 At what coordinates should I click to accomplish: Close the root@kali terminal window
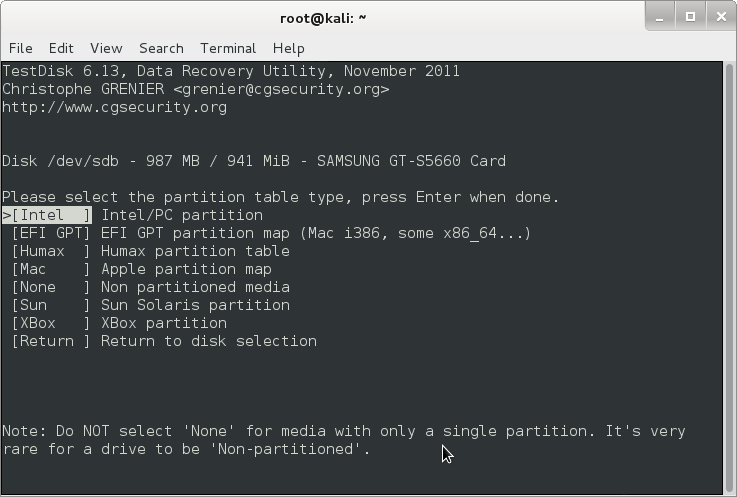(x=721, y=17)
